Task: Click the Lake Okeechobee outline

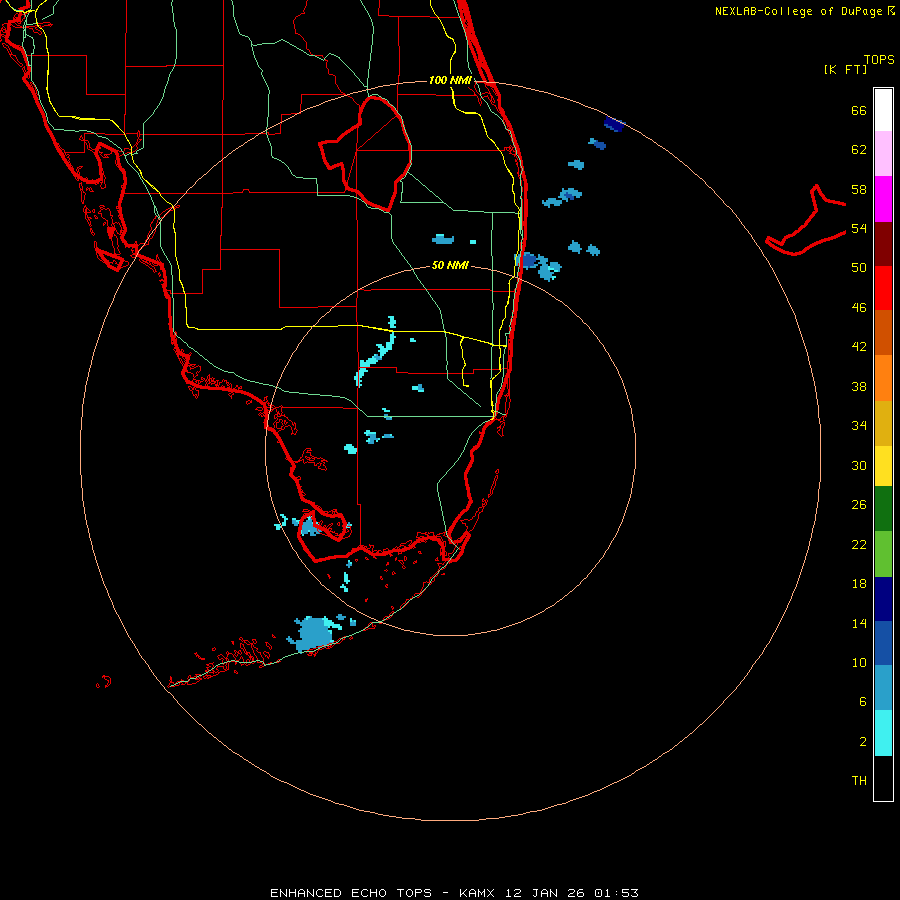Action: coord(366,153)
